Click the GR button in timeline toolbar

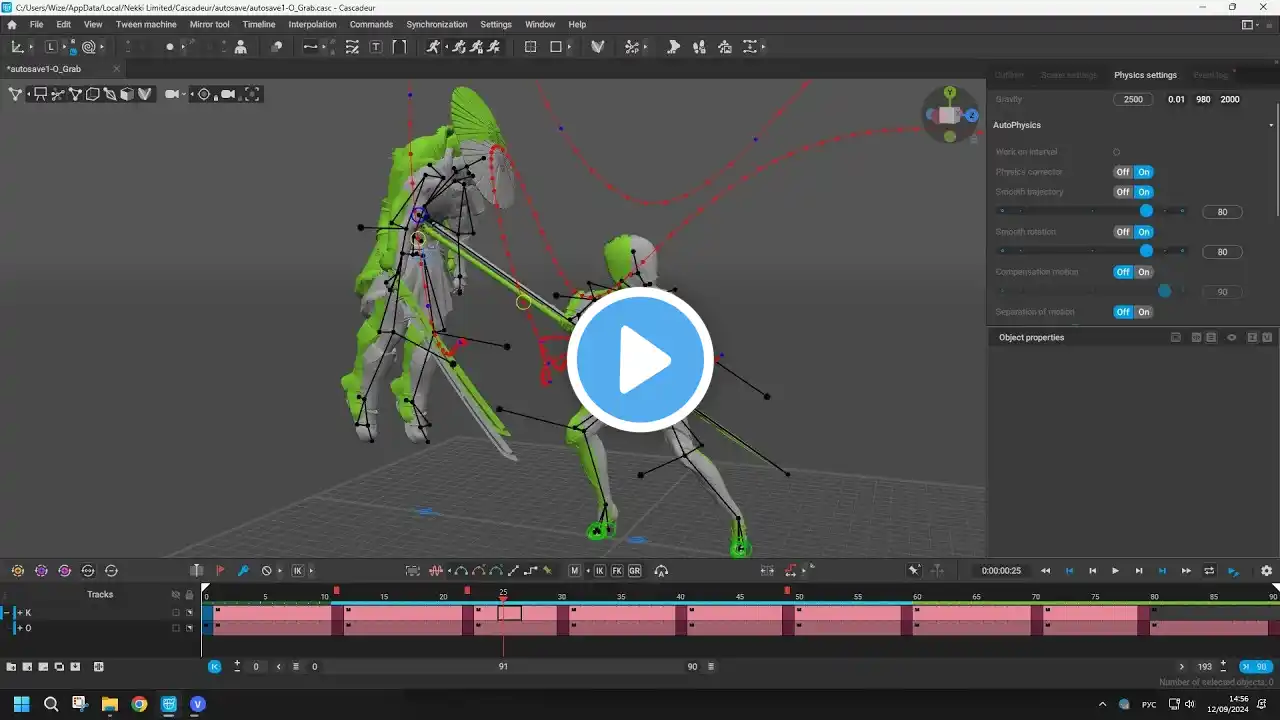point(634,571)
